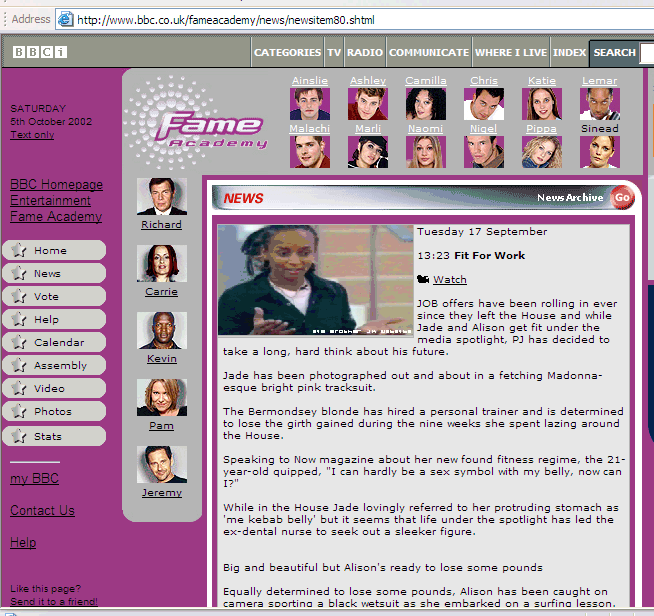Open Lemar's photo thumbnail
This screenshot has height=616, width=654.
click(x=600, y=104)
